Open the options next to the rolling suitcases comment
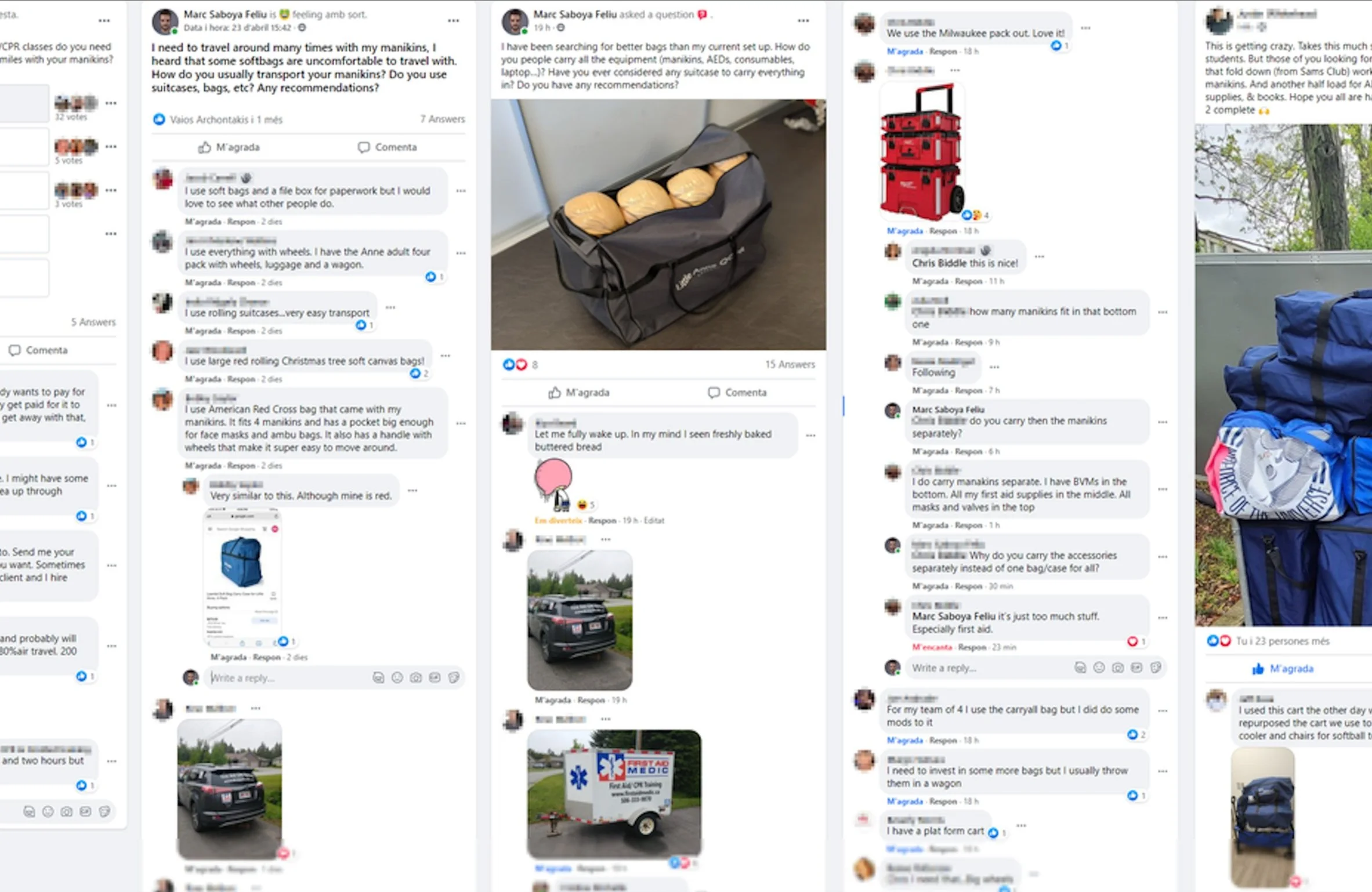This screenshot has width=1372, height=892. coord(390,307)
